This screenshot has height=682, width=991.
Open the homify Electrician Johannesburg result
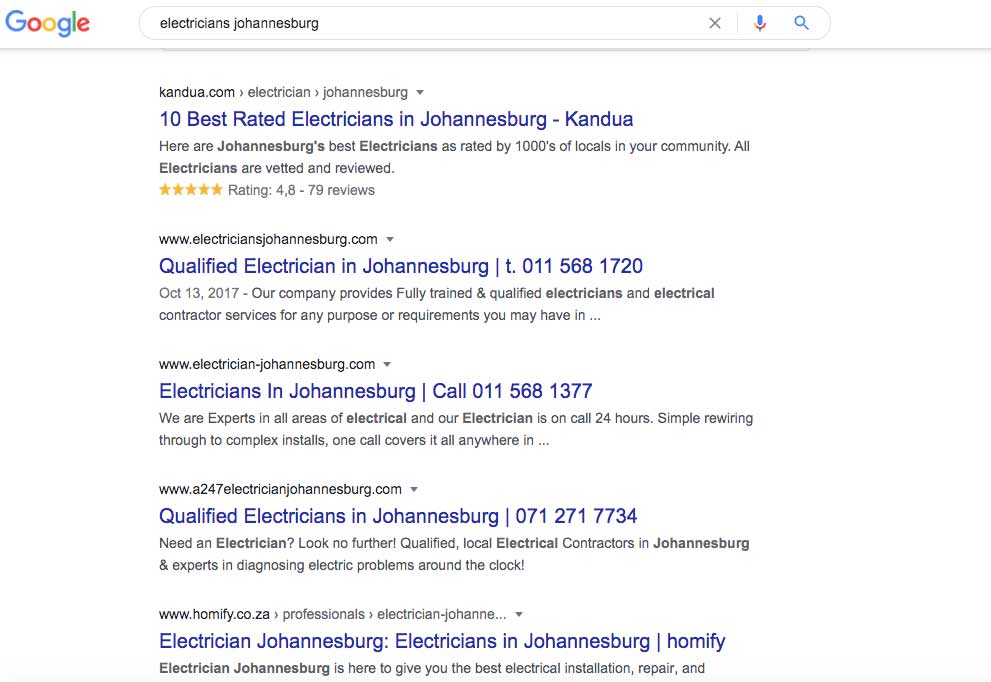click(442, 641)
